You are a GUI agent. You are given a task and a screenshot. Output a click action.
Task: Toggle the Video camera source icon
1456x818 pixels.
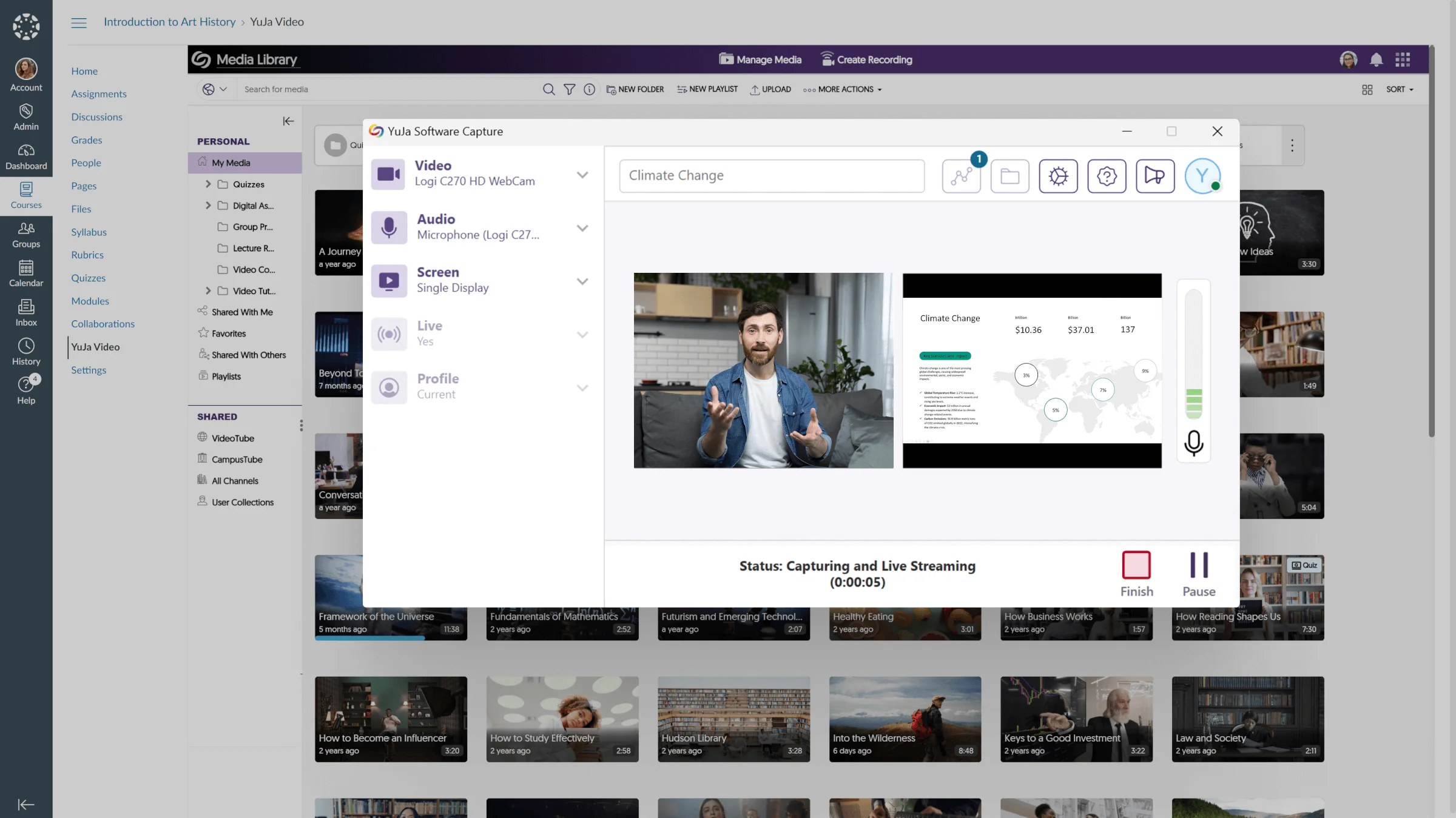click(x=388, y=174)
